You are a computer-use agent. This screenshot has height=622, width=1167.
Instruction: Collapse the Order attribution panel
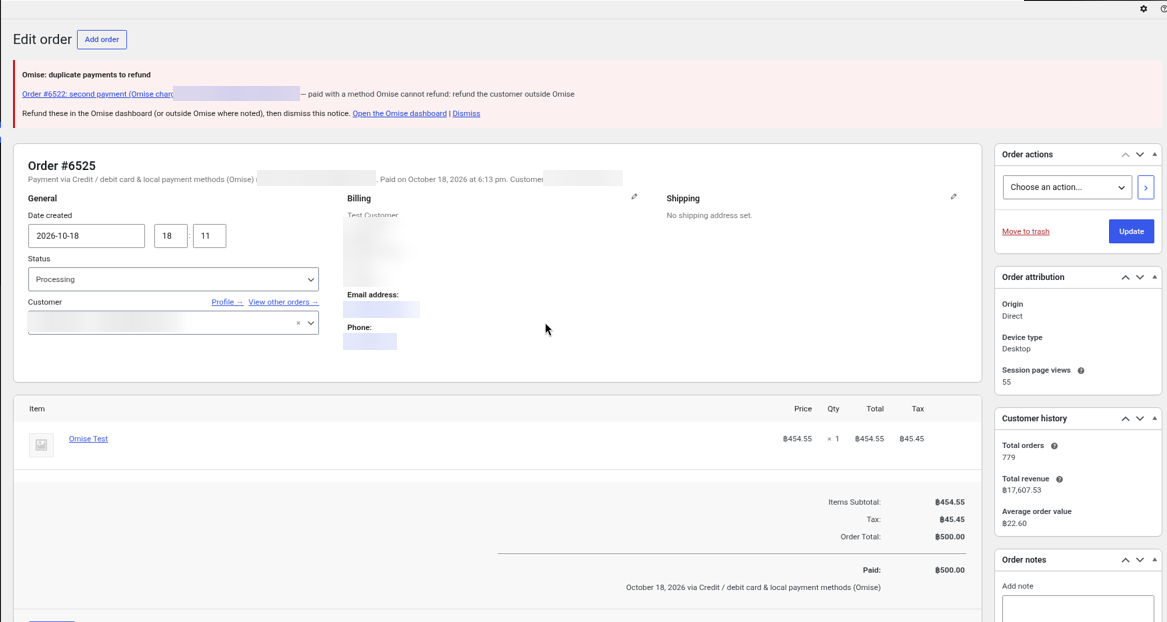point(1154,278)
